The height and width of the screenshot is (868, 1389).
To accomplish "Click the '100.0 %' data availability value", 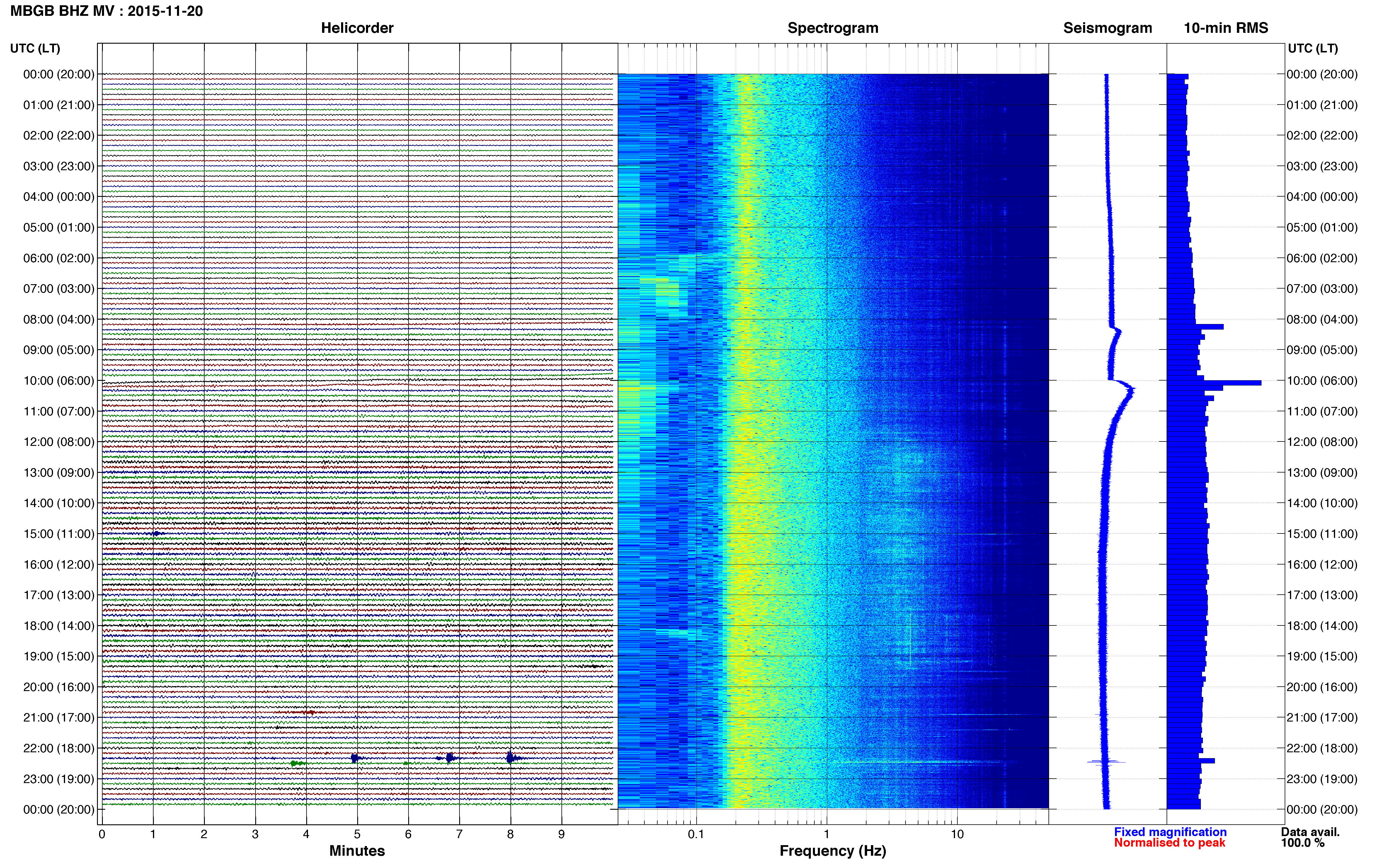I will pyautogui.click(x=1302, y=843).
